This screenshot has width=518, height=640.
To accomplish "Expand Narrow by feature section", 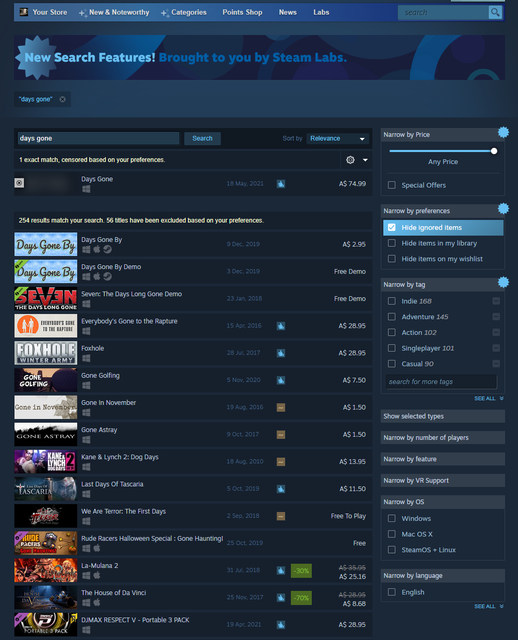I will tap(442, 459).
